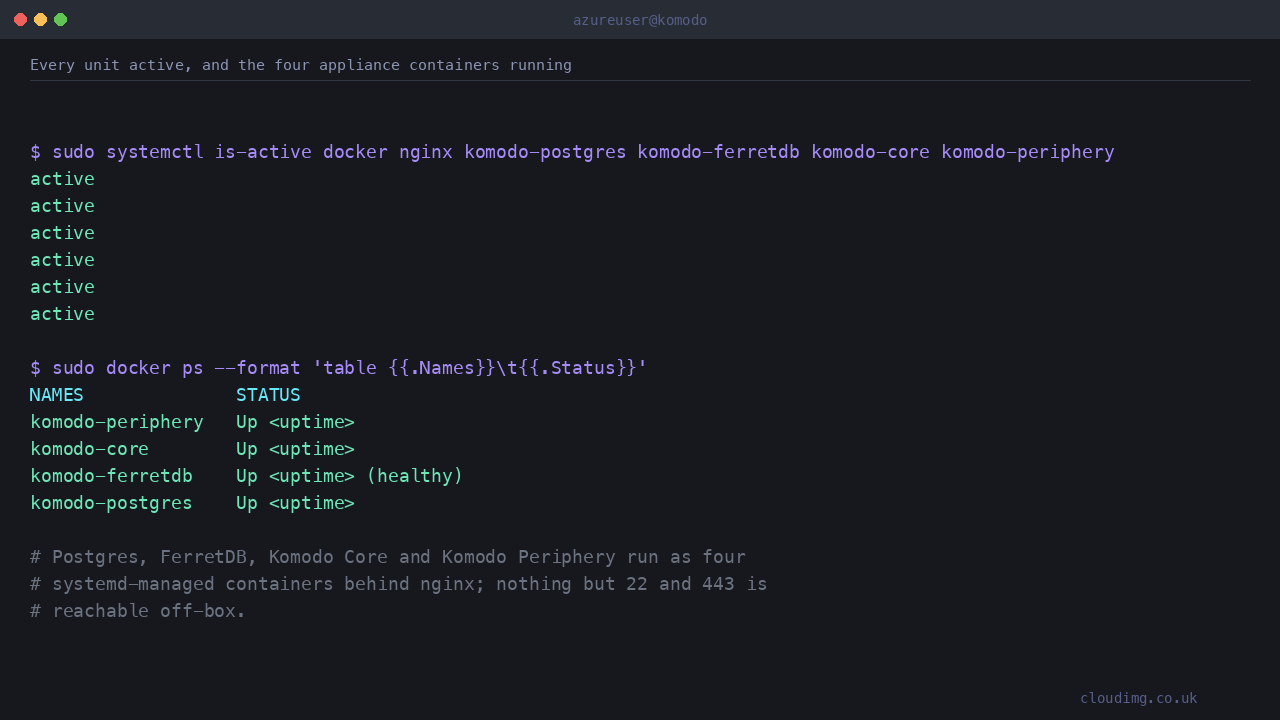Click the komodo-postgres container name in table
Viewport: 1280px width, 720px height.
(x=111, y=503)
